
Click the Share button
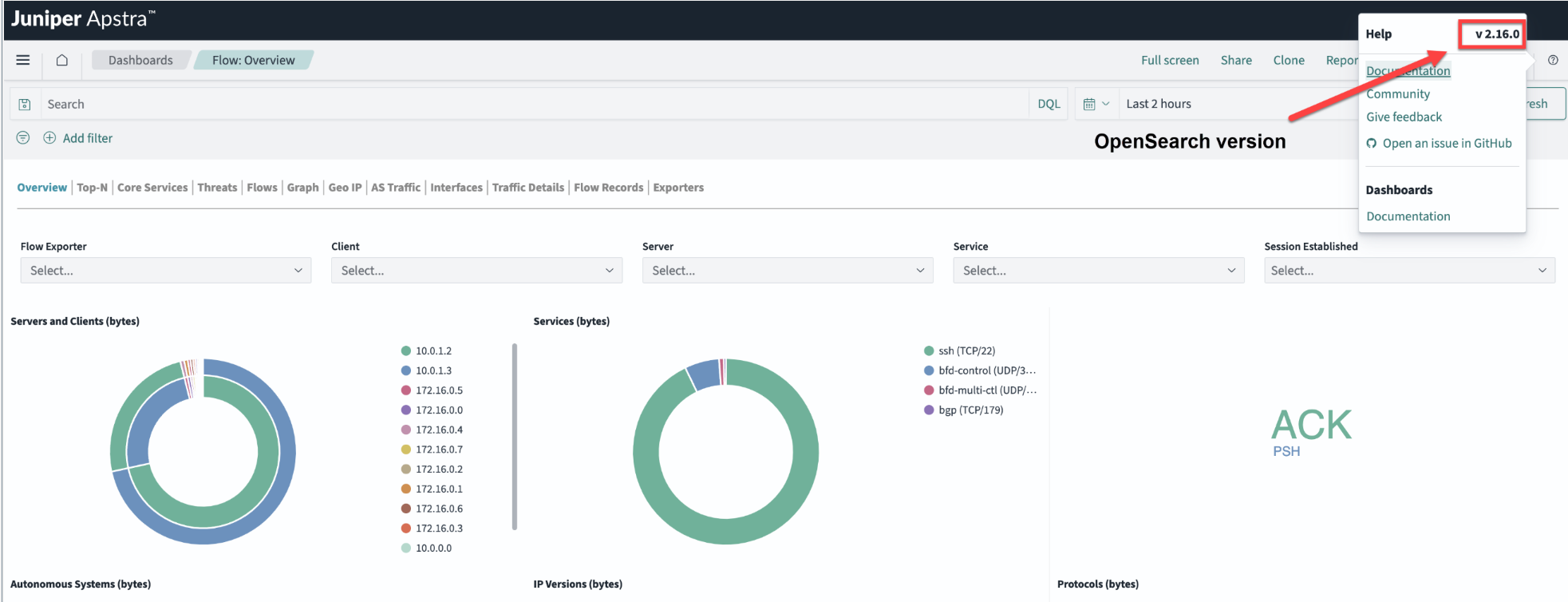1236,61
